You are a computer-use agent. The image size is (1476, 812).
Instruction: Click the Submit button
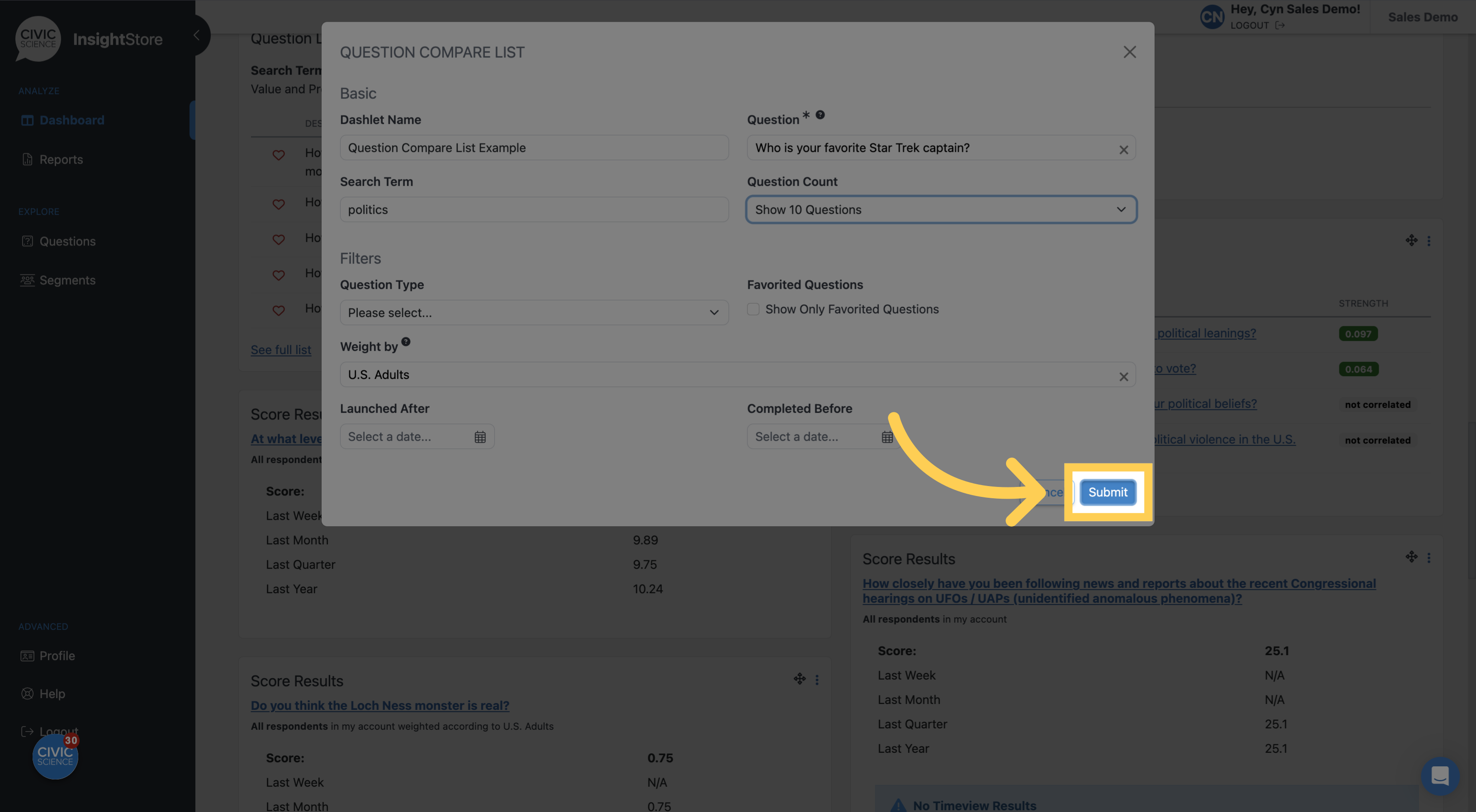click(x=1108, y=492)
